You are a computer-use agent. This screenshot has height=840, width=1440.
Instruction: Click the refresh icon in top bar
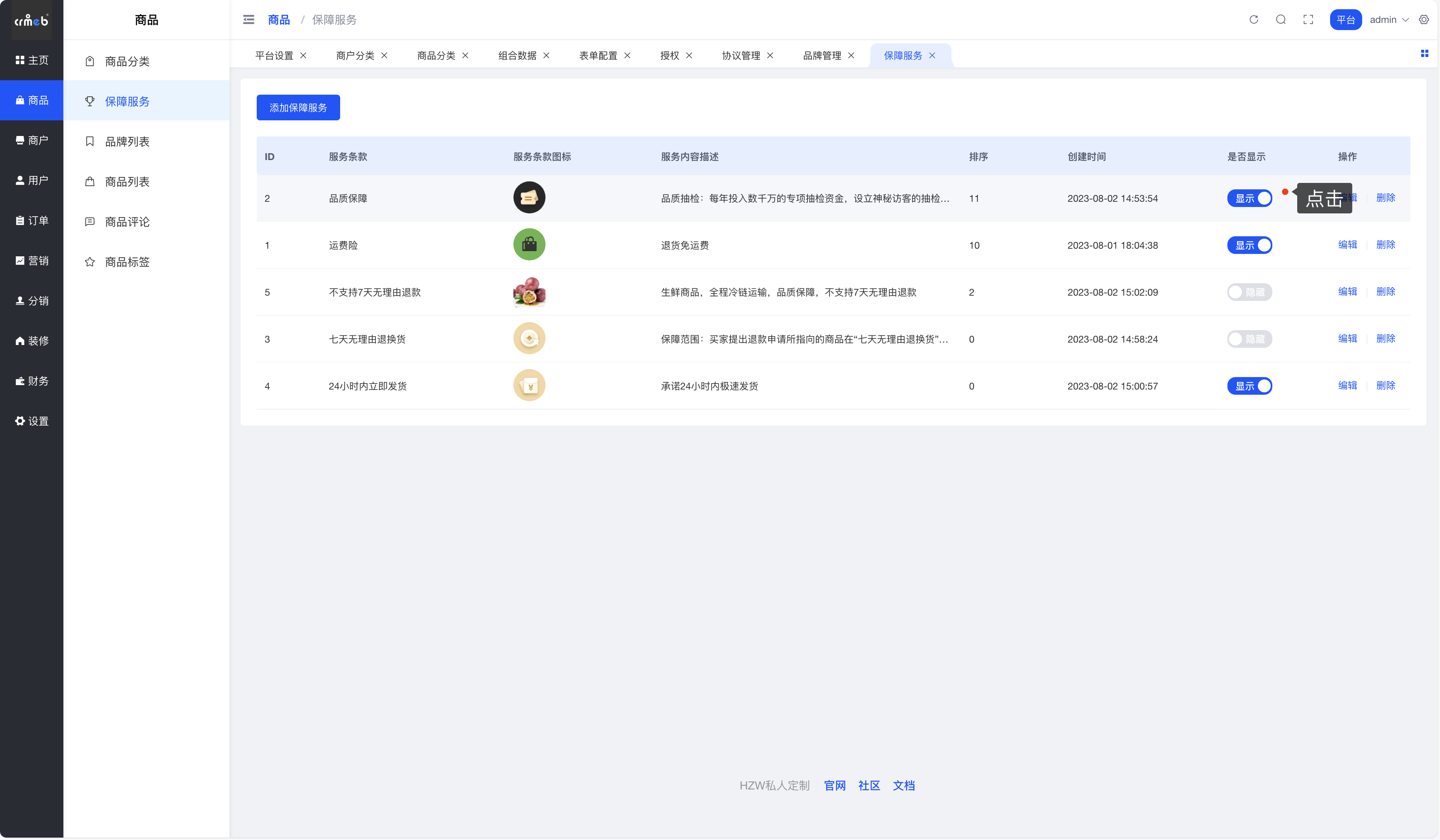[1253, 19]
